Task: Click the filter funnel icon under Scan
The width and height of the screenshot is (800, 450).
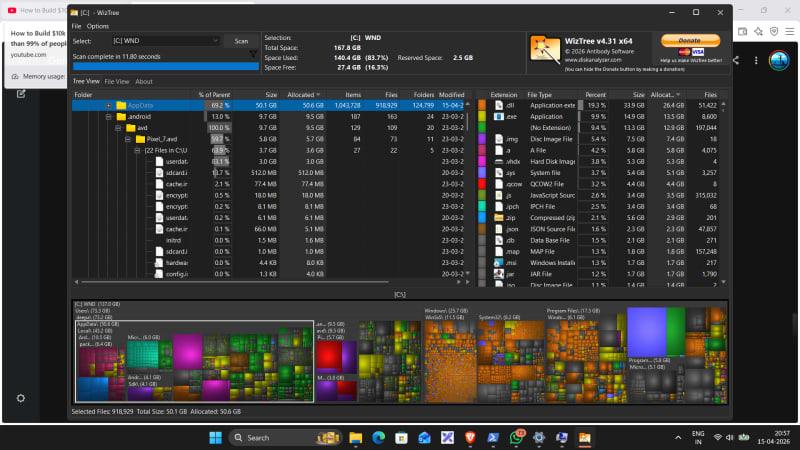Action: pos(253,54)
